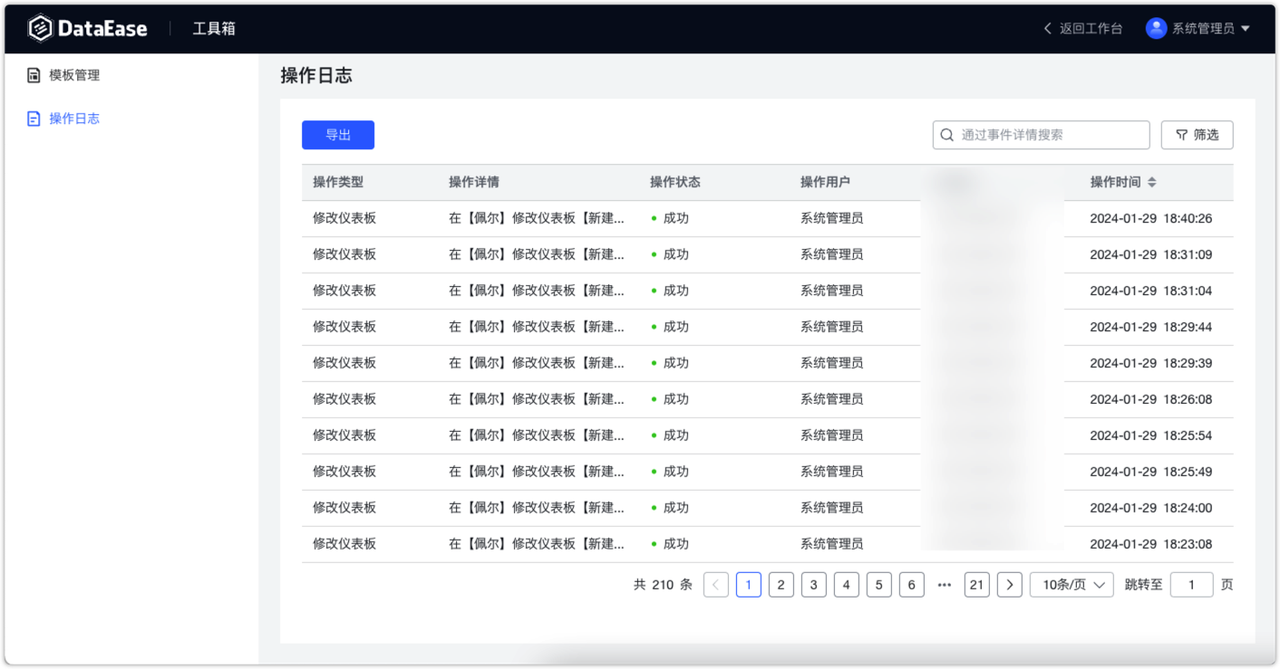
Task: Click the 导出 export button
Action: pos(338,134)
